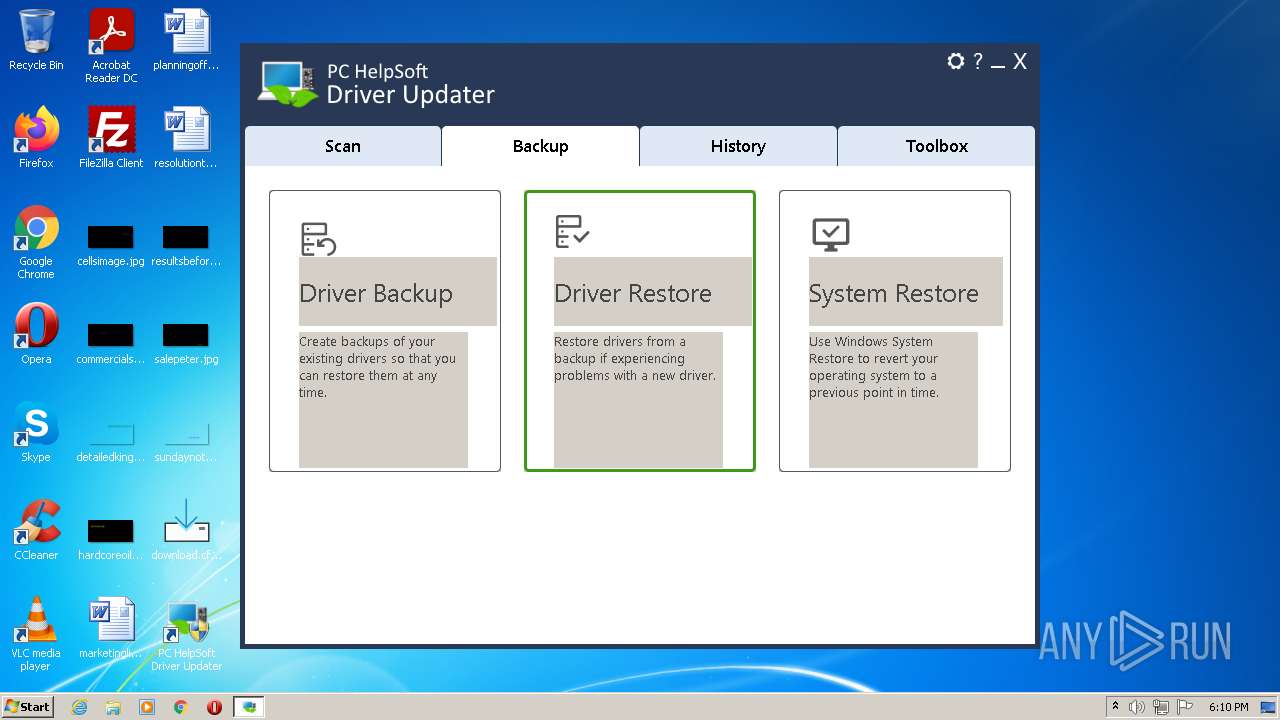The width and height of the screenshot is (1280, 720).
Task: Select the detailedking desktop file
Action: click(x=111, y=442)
